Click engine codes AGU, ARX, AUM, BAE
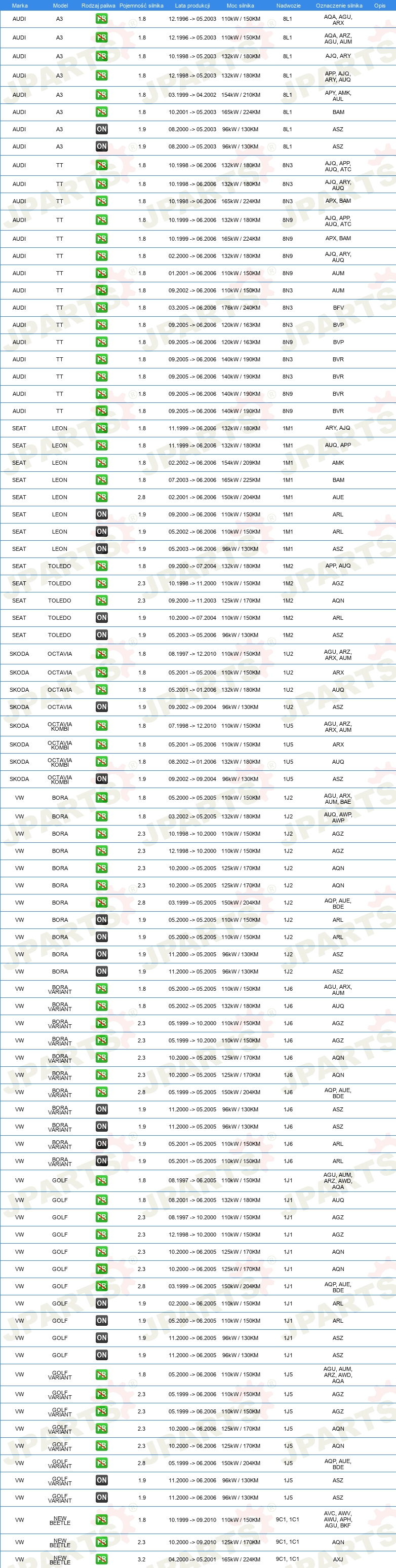Viewport: 396px width, 1568px height. click(338, 799)
